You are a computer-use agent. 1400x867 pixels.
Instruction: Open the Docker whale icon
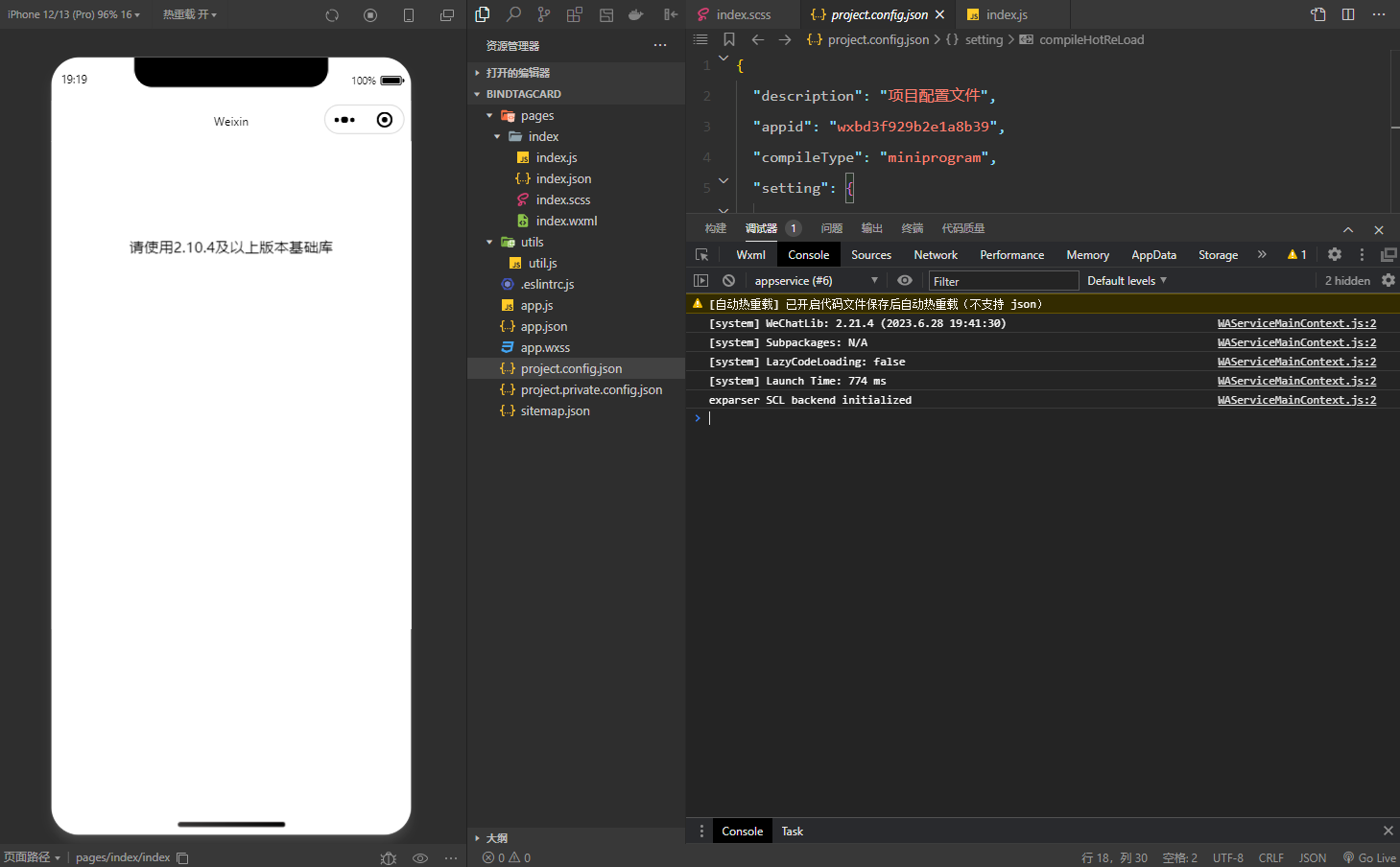pyautogui.click(x=635, y=14)
